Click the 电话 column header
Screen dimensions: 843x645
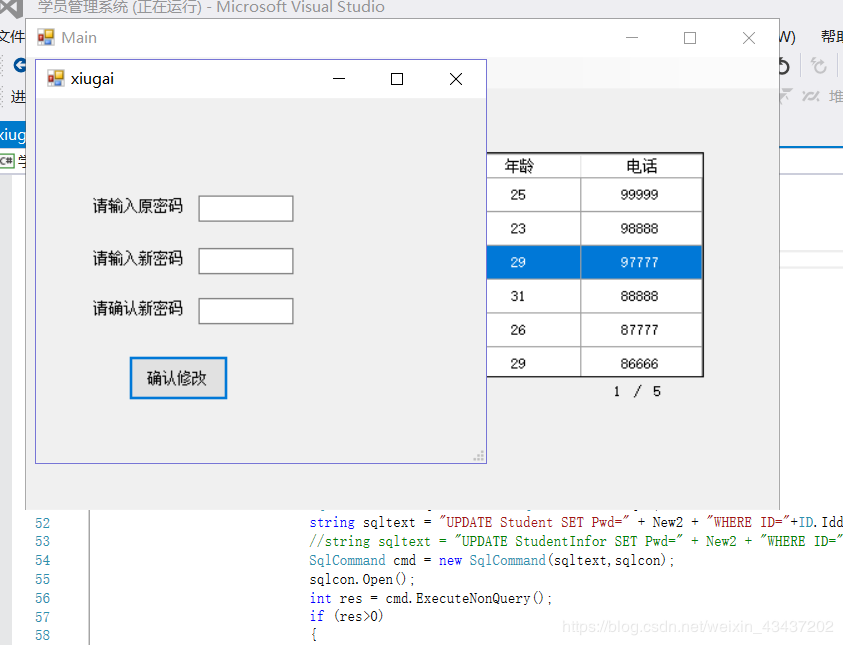(x=641, y=166)
